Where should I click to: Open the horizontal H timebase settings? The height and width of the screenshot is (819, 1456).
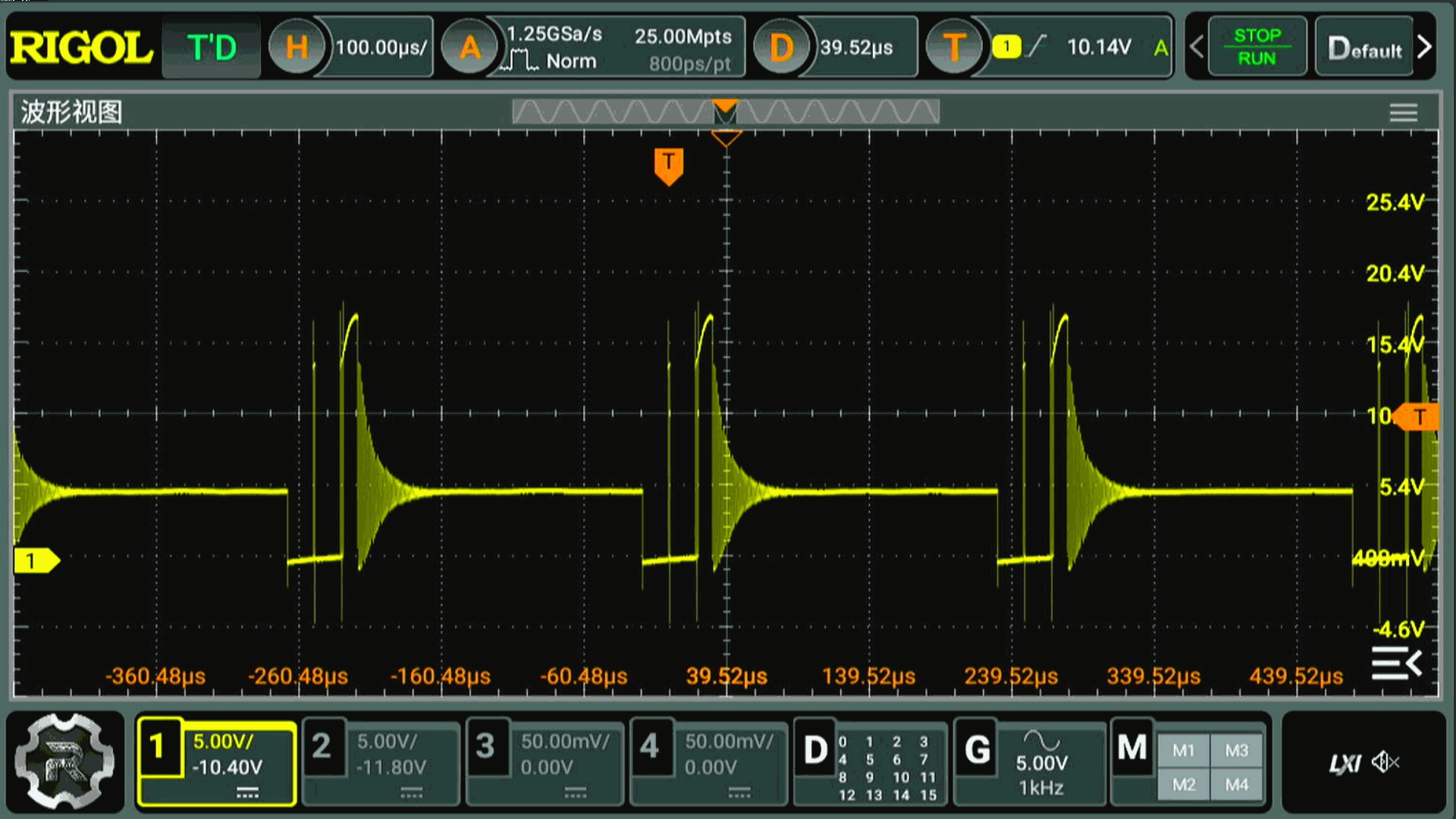[297, 48]
